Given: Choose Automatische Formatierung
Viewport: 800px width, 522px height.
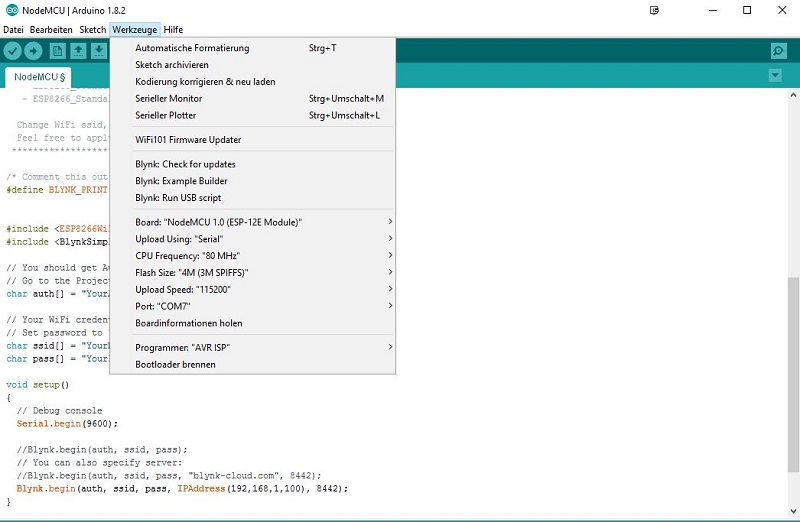Looking at the screenshot, I should pos(253,48).
